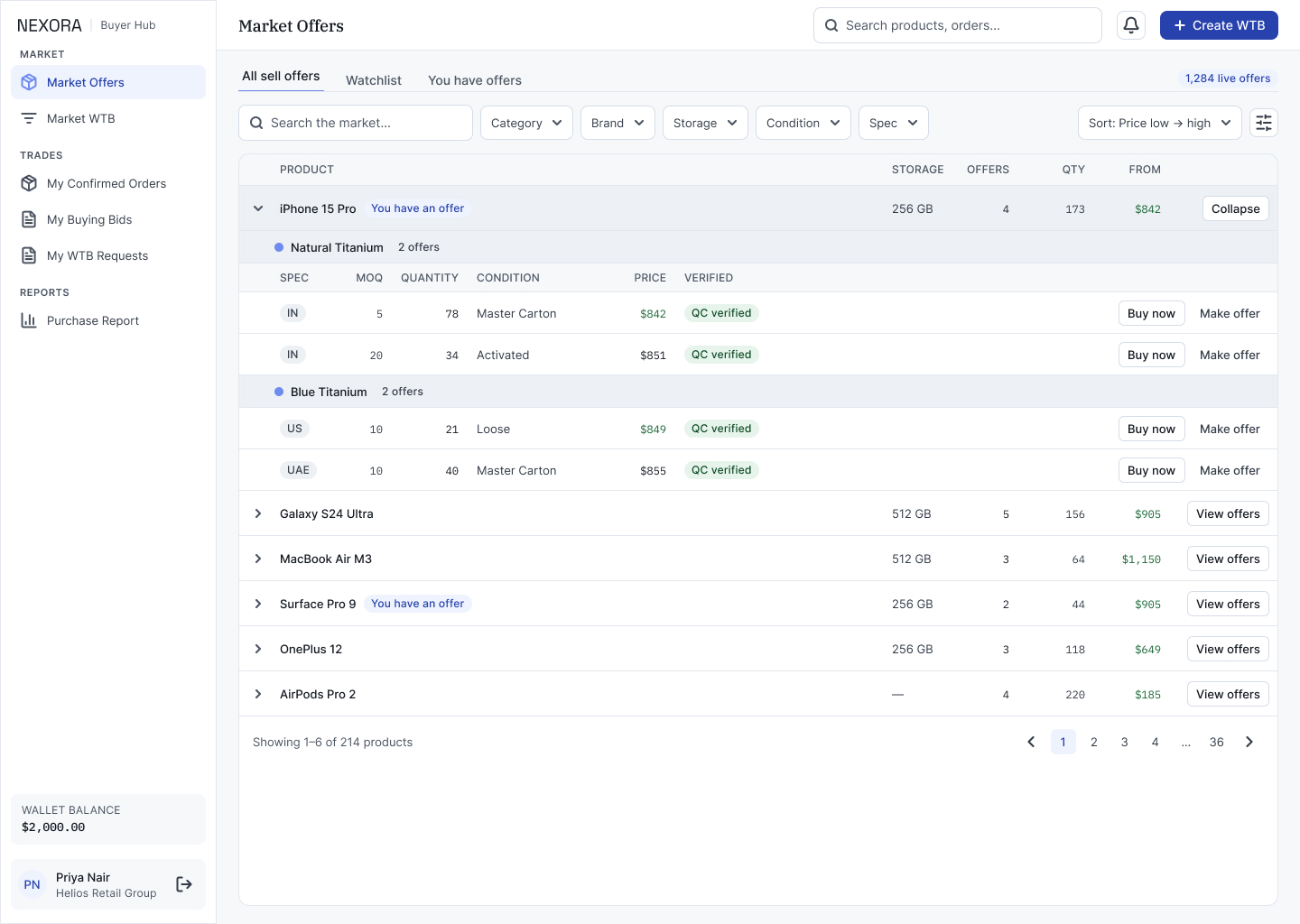Click the Purchase Report chart icon
Viewport: 1300px width, 924px height.
coord(29,320)
